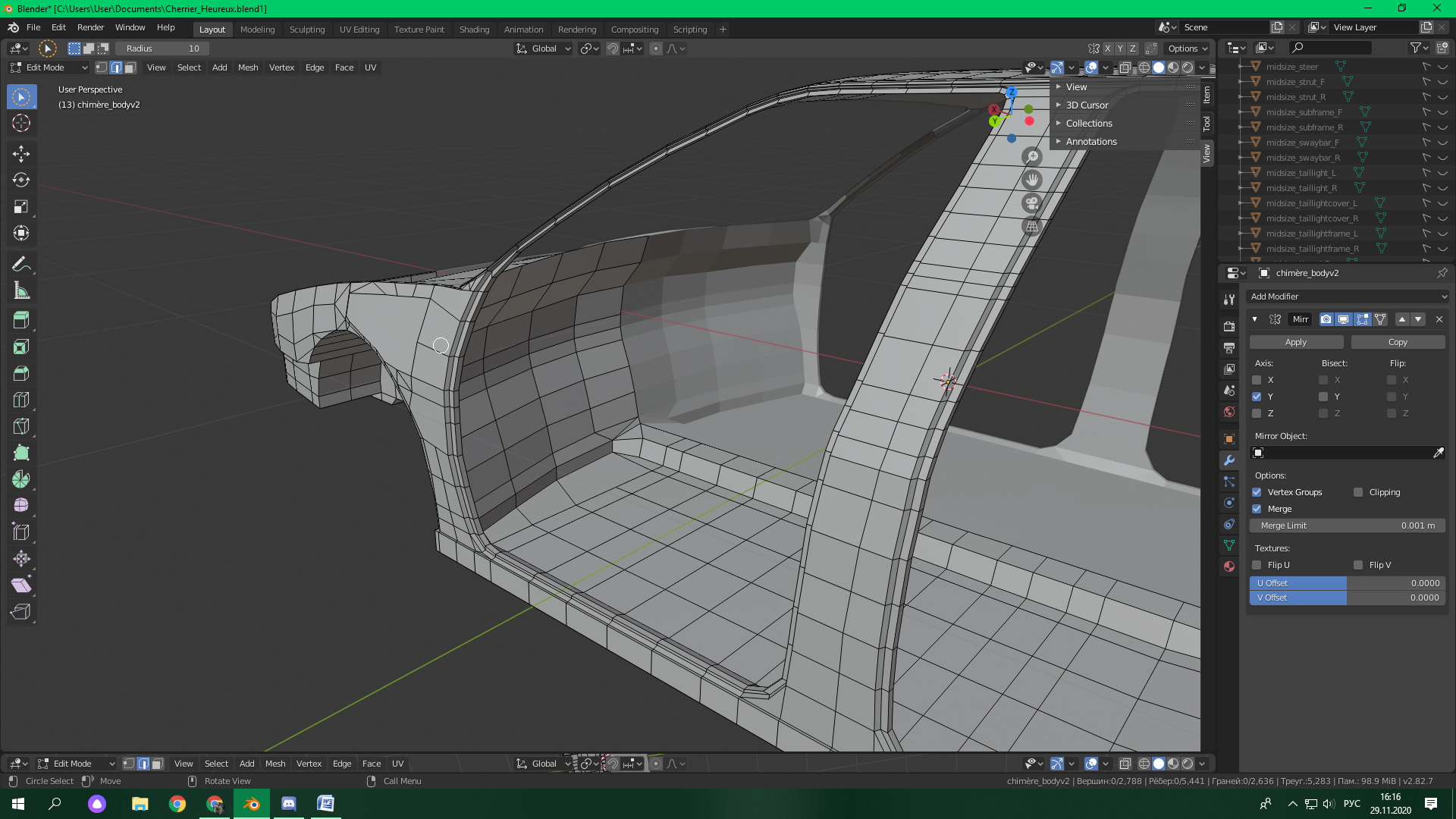
Task: Select the Rotate tool
Action: point(21,180)
